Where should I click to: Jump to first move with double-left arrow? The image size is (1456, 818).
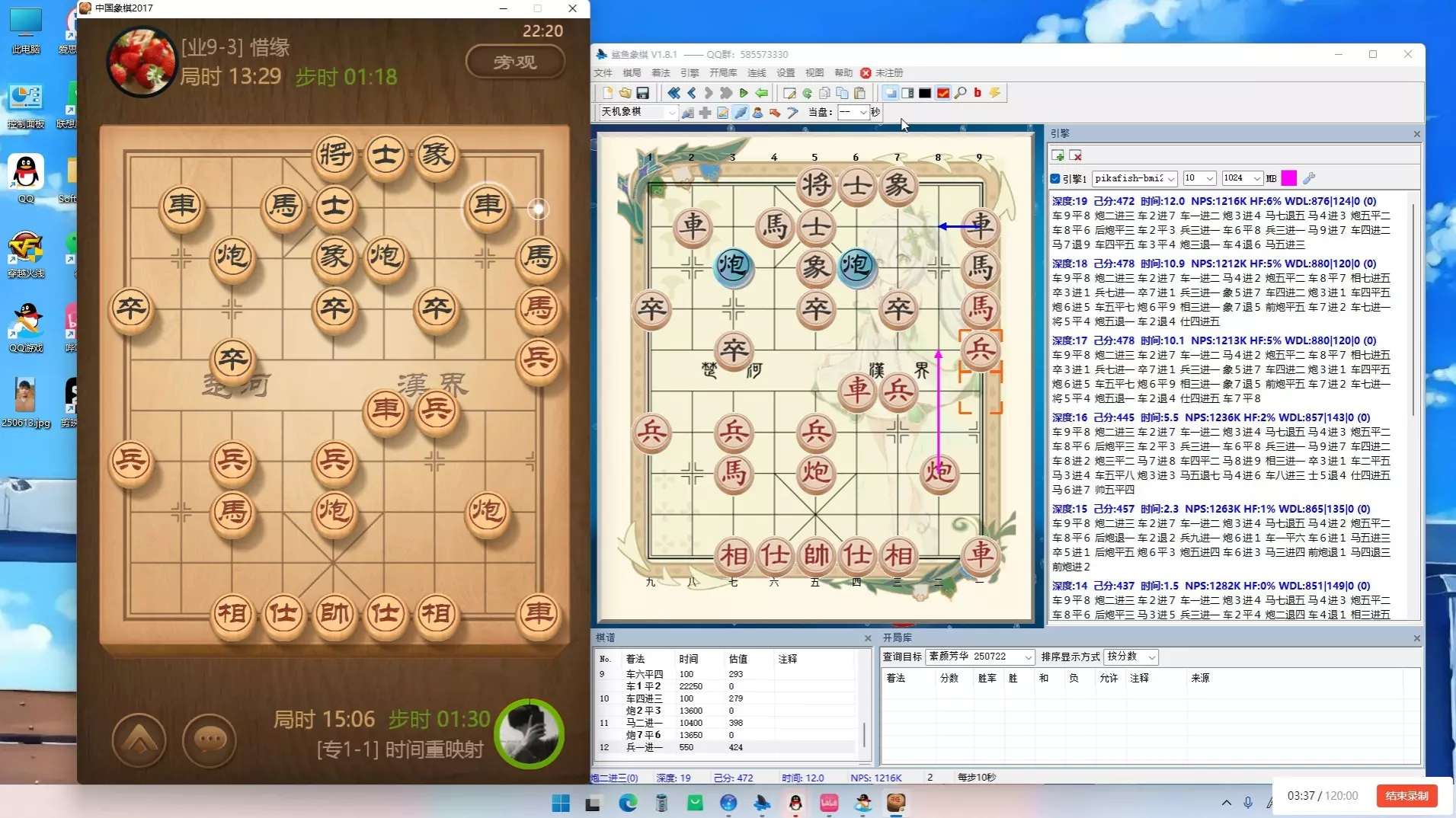tap(674, 93)
